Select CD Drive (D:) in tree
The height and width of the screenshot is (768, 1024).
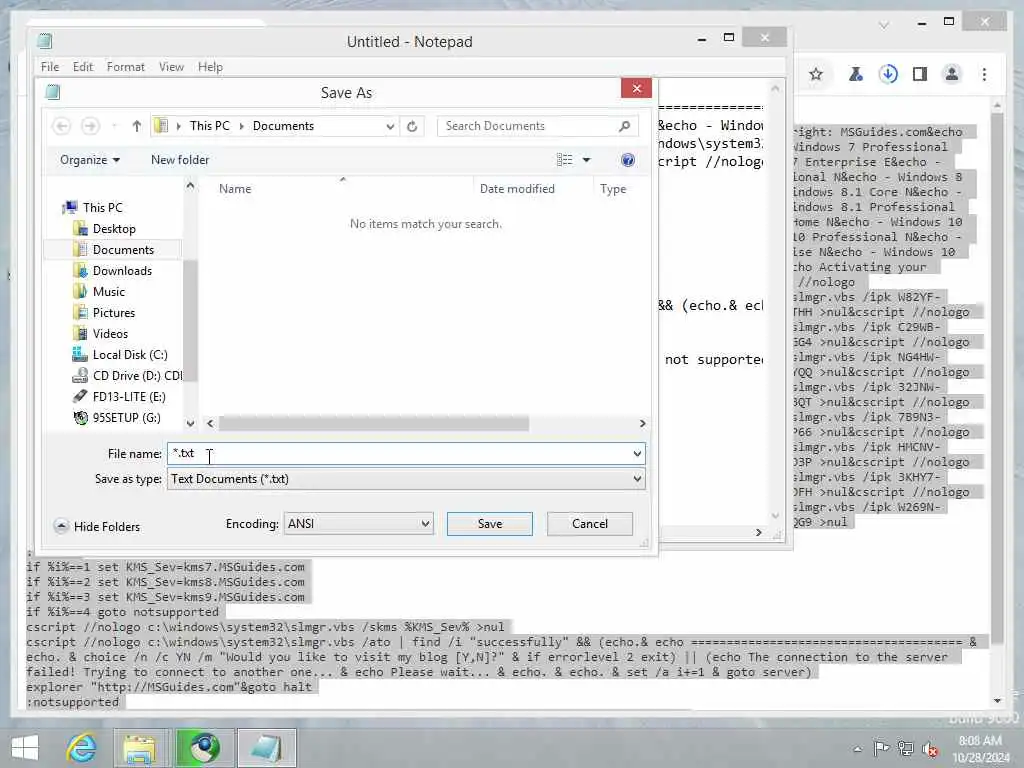(127, 376)
